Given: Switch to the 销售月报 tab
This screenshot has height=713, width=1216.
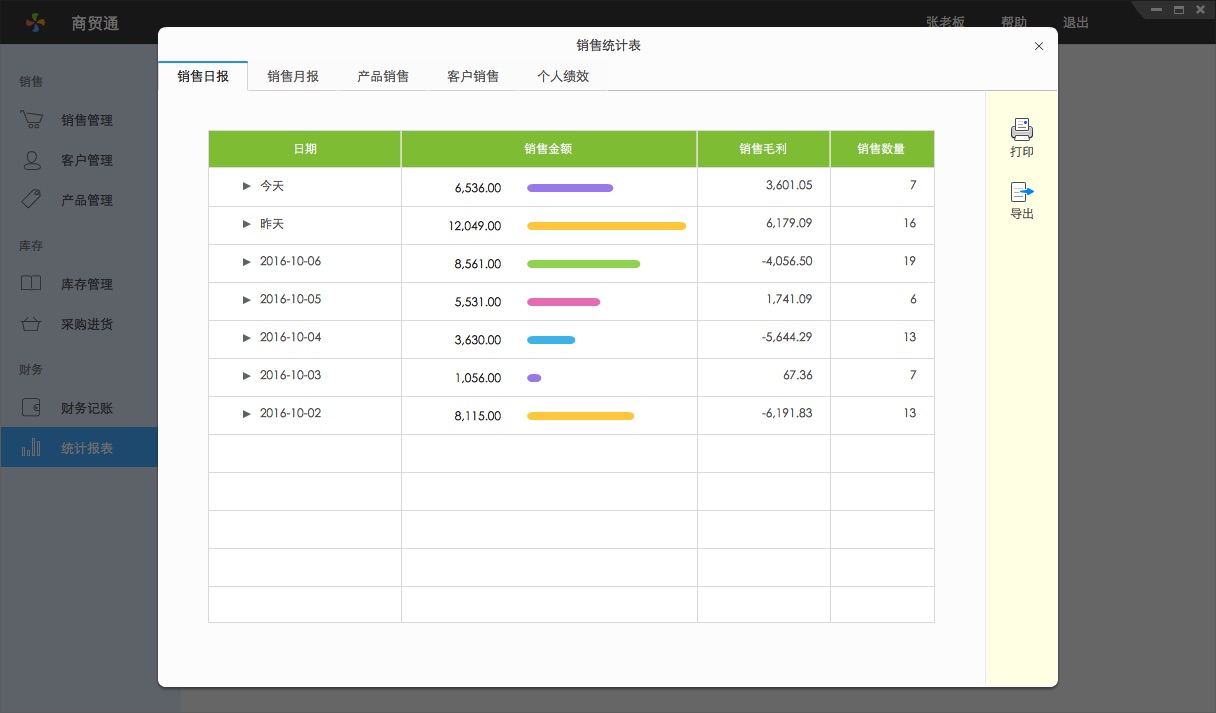Looking at the screenshot, I should click(292, 75).
